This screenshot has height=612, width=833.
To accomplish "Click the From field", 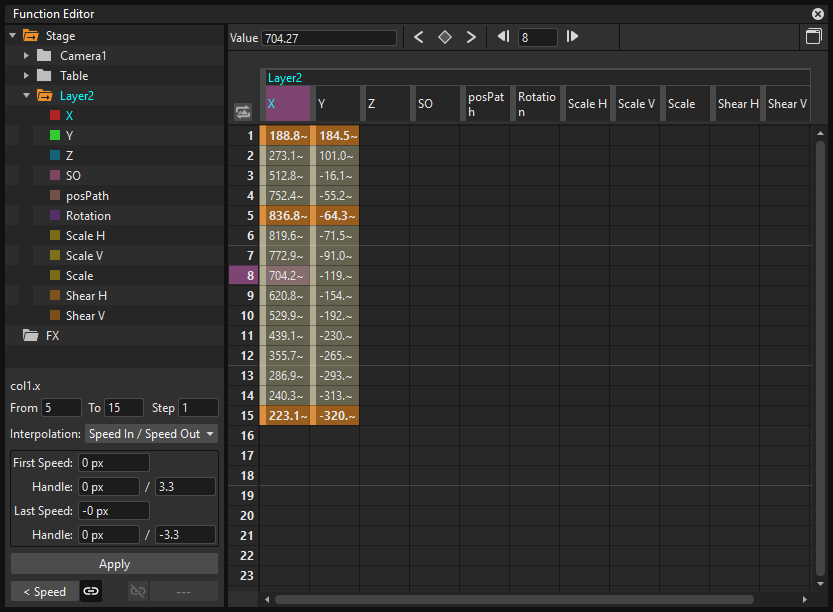I will [61, 408].
